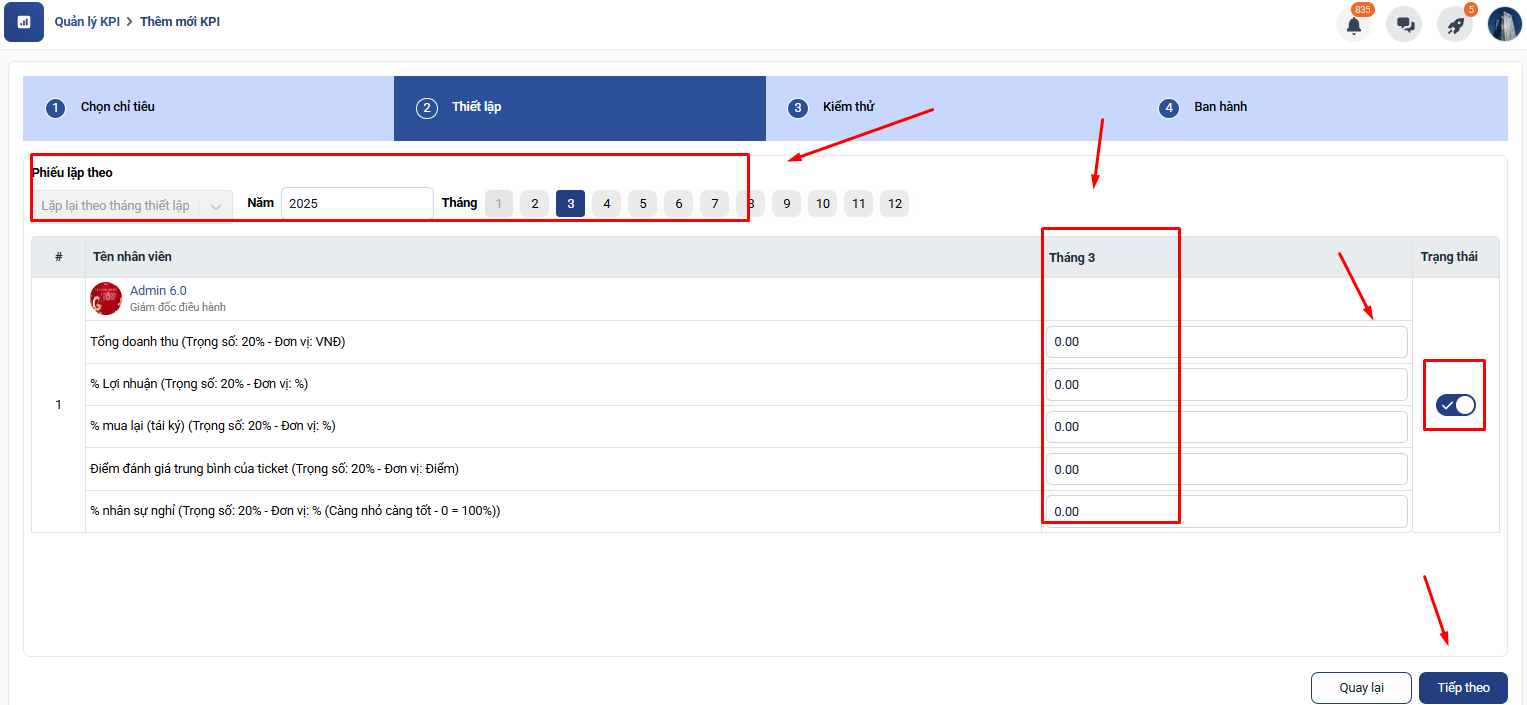Click the Tiếp theo button
1527x705 pixels.
point(1463,688)
